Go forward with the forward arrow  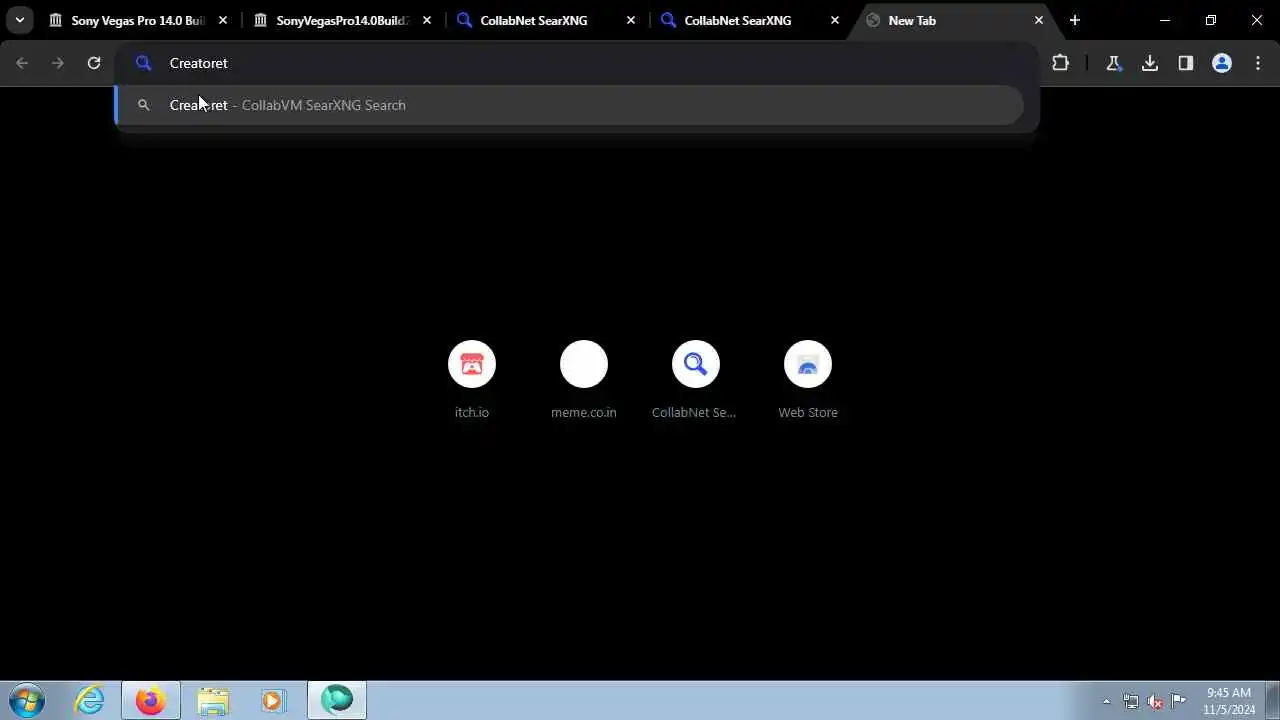58,63
